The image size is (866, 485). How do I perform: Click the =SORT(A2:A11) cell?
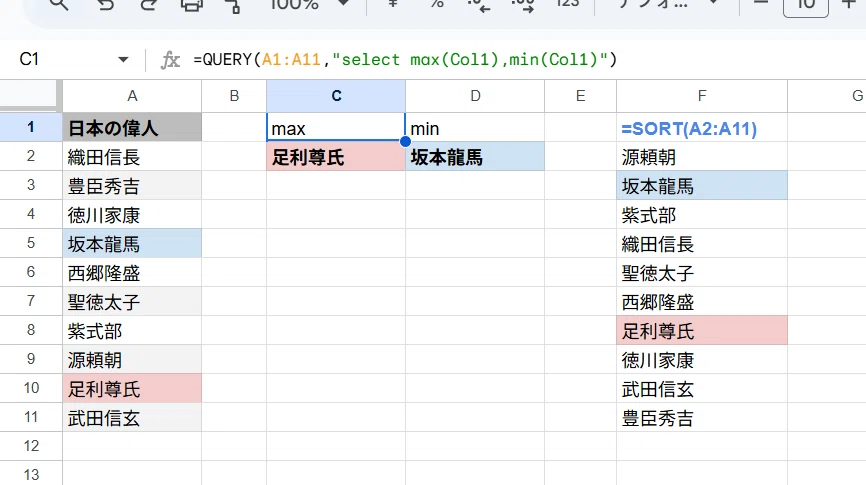coord(702,128)
